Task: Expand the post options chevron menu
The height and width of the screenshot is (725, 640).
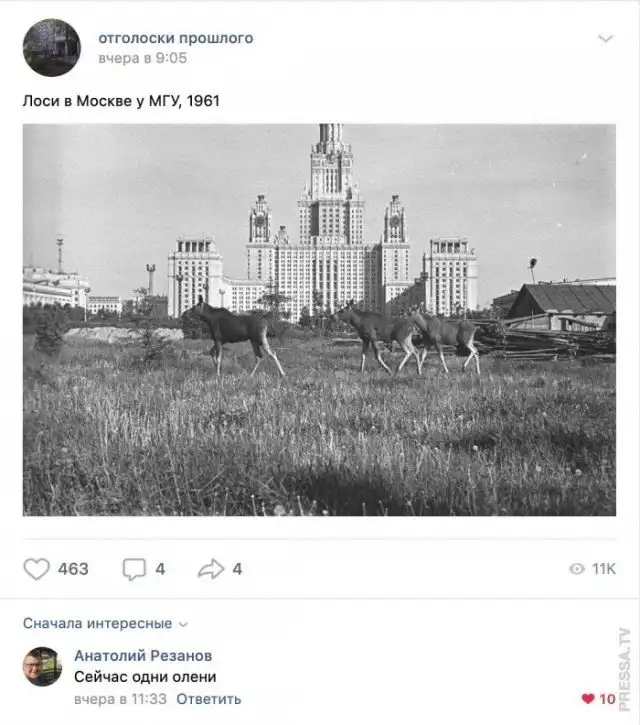Action: [x=605, y=38]
